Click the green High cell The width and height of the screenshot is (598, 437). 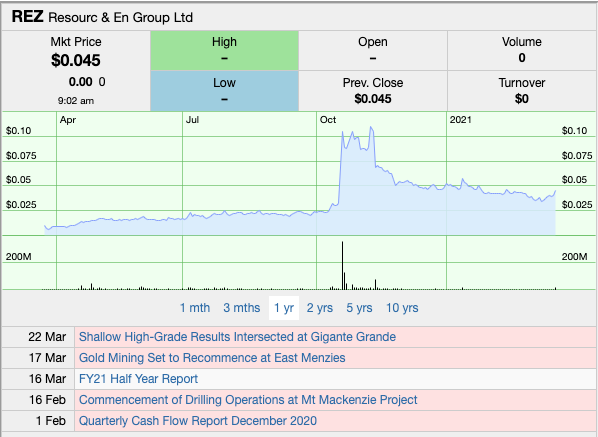coord(224,51)
